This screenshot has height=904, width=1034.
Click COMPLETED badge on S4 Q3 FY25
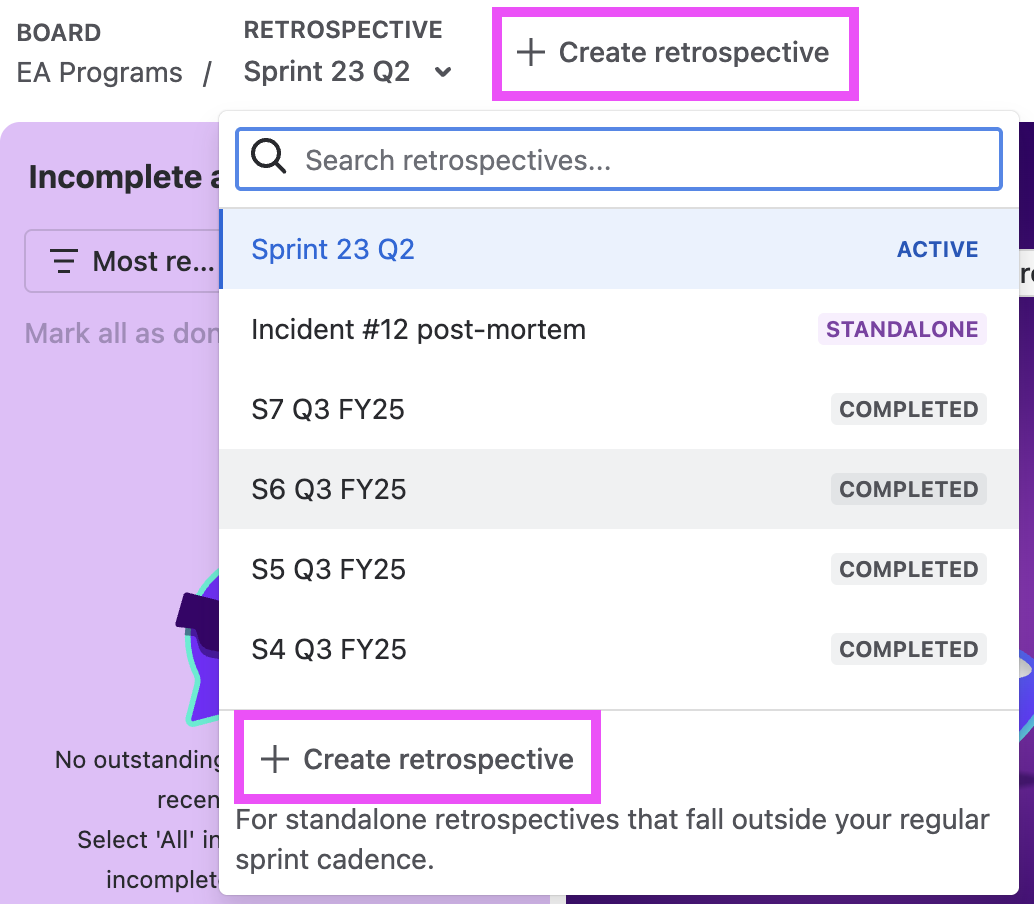point(909,649)
